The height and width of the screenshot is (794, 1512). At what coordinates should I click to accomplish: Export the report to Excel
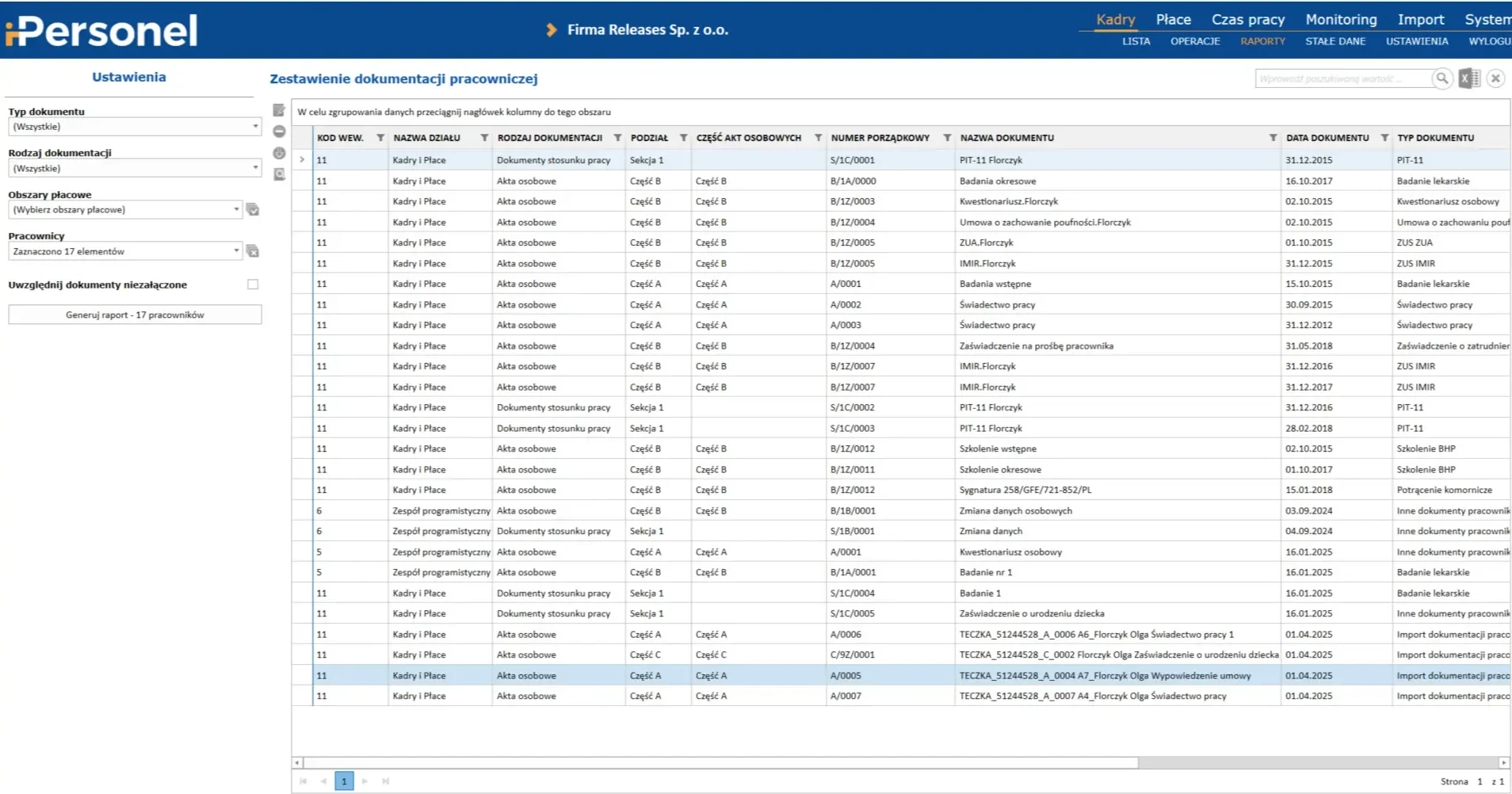pyautogui.click(x=1468, y=78)
